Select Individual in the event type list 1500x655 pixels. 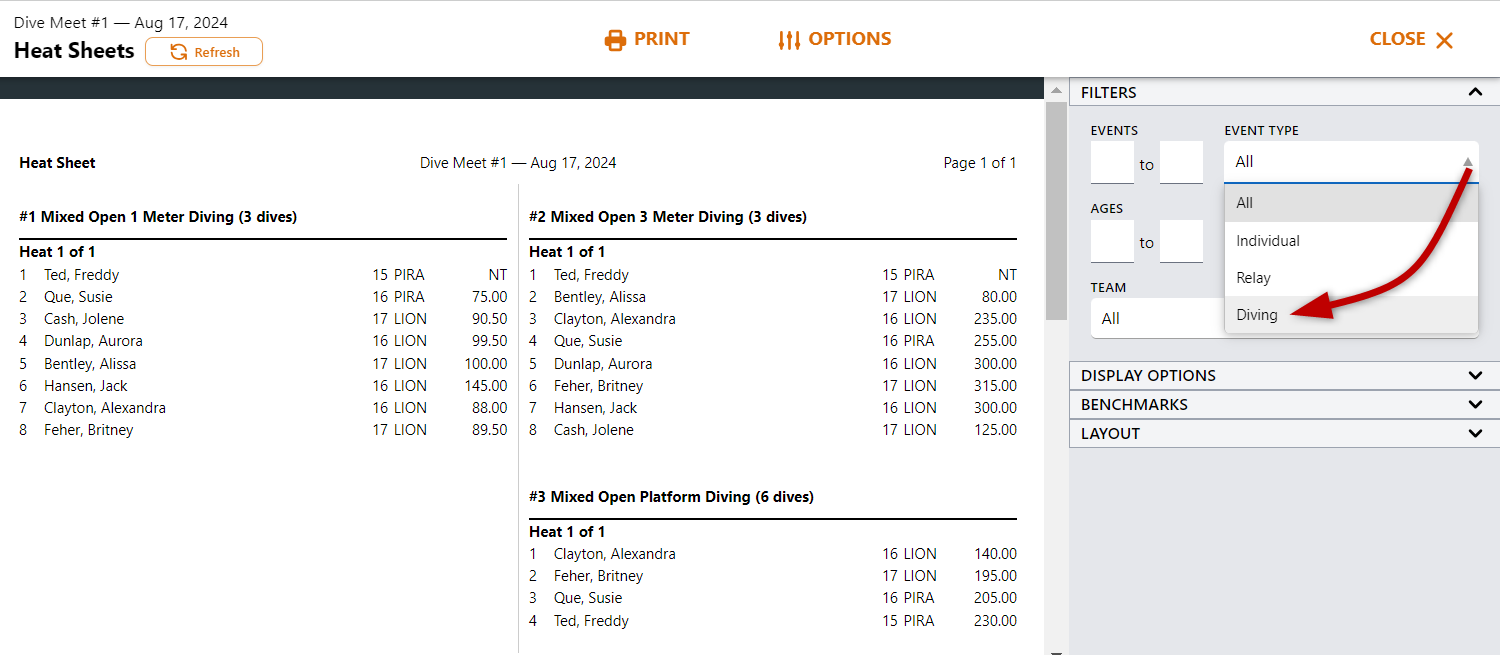click(1268, 241)
